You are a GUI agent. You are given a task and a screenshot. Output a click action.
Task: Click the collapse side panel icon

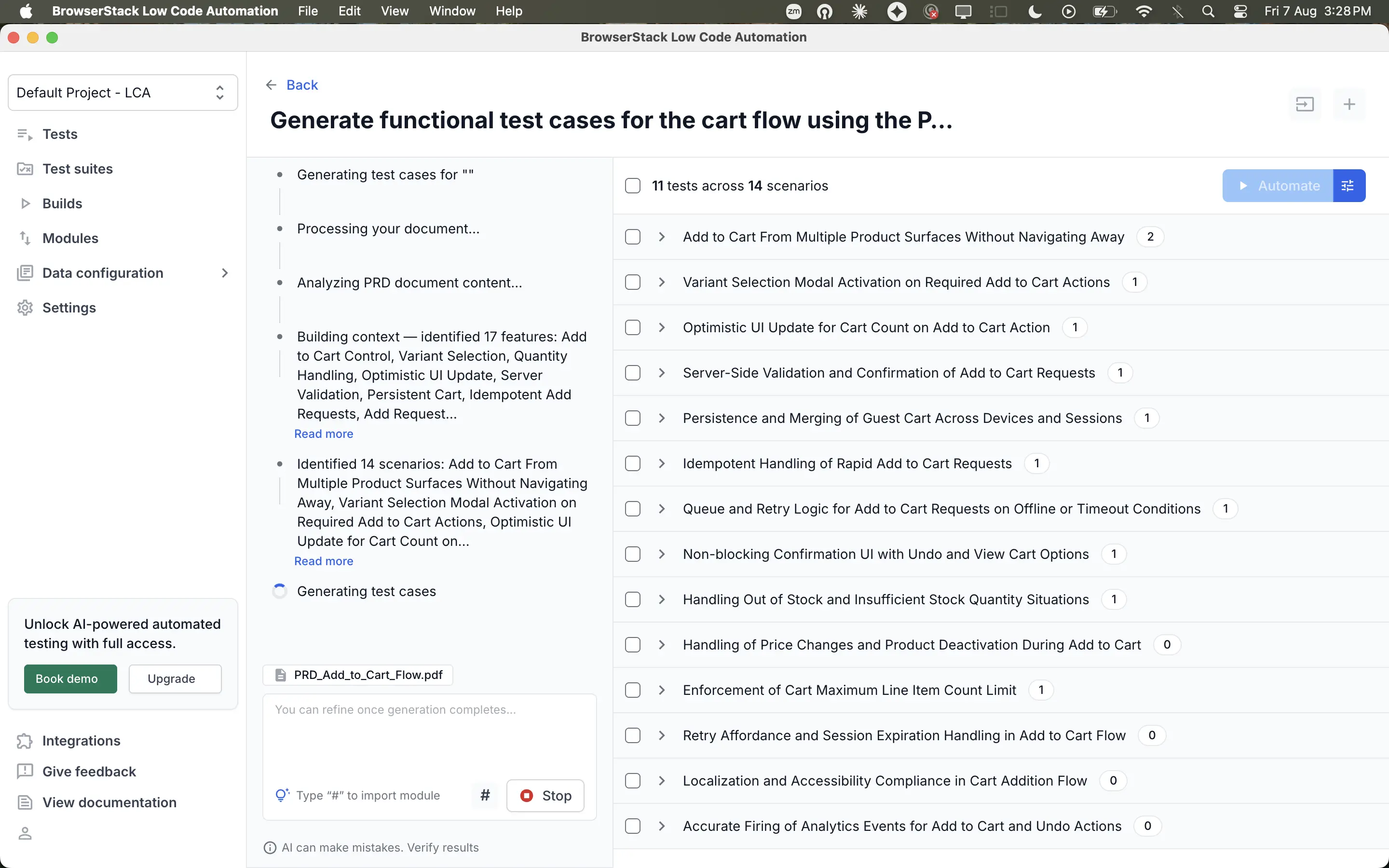[x=1305, y=105]
